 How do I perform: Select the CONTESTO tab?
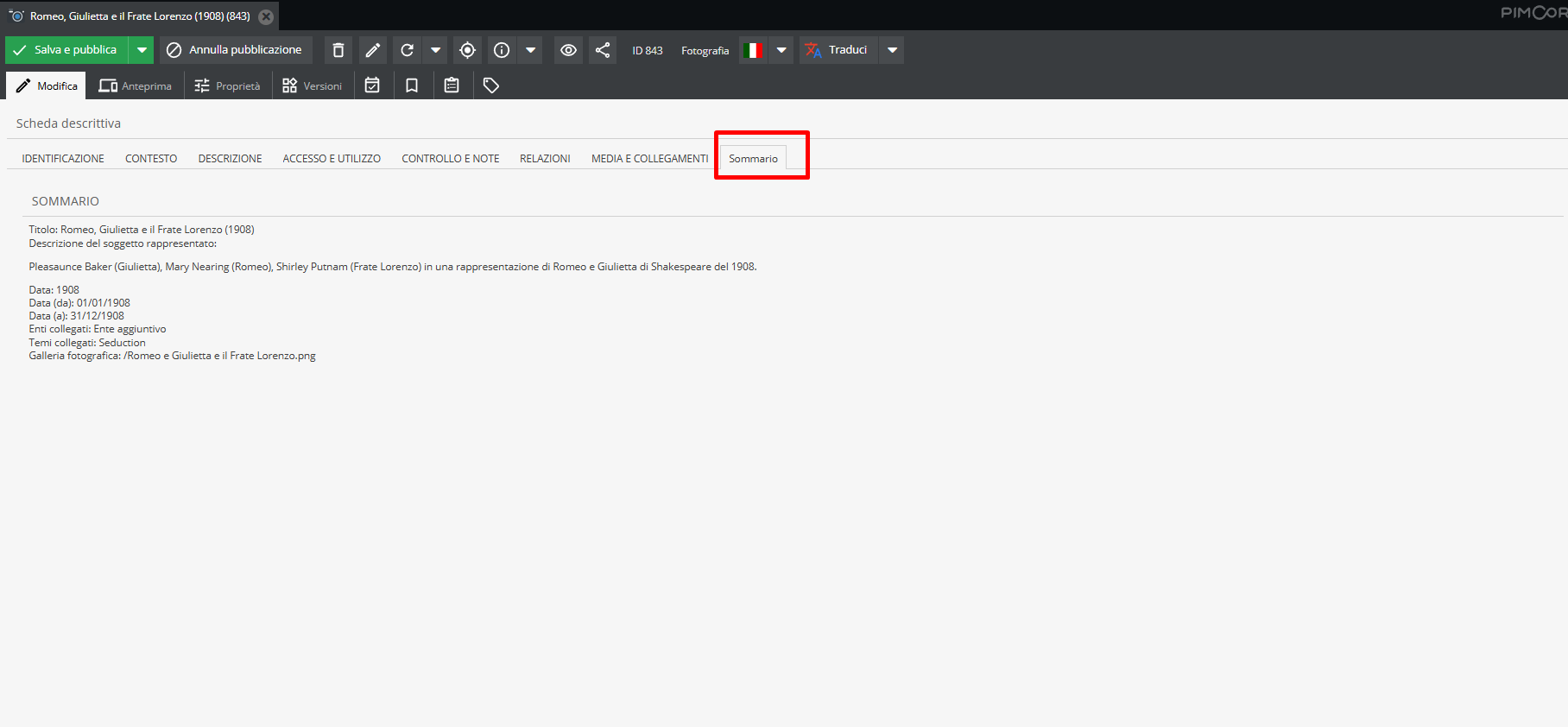[x=151, y=159]
